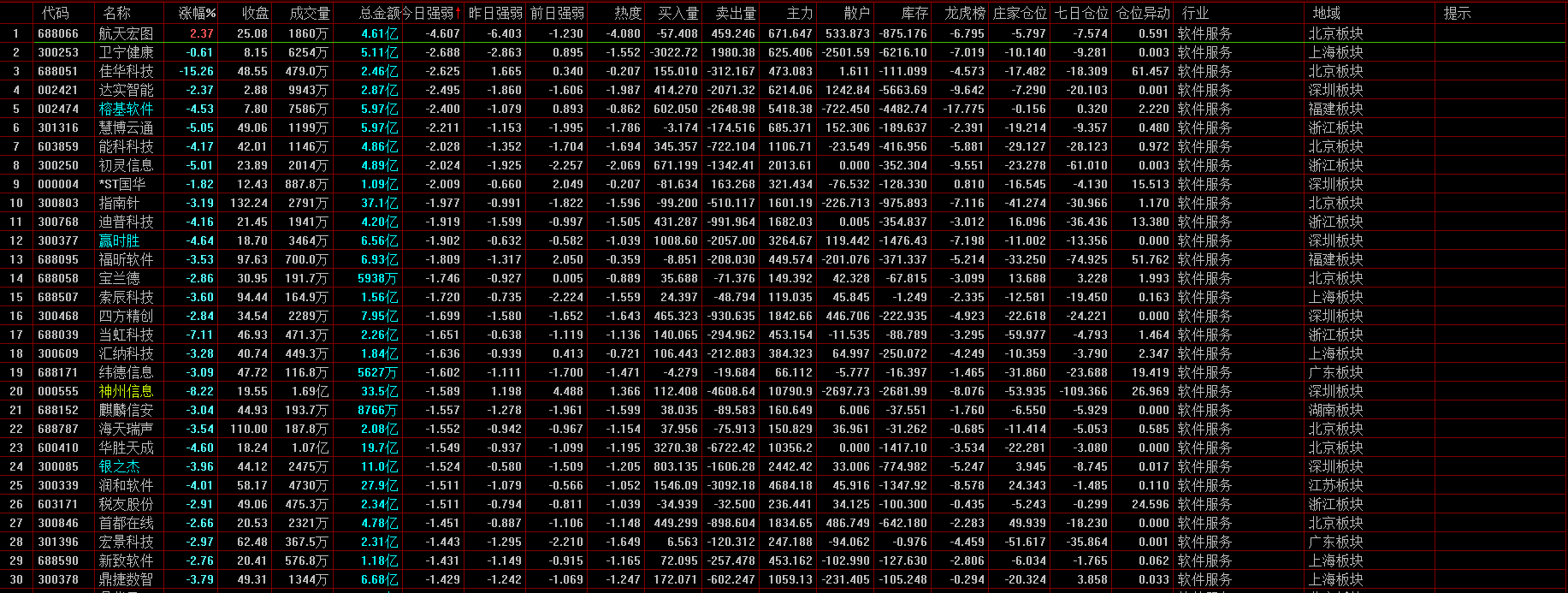Click volume 1.69亿 of 神州信息
The image size is (1568, 593).
pos(310,391)
